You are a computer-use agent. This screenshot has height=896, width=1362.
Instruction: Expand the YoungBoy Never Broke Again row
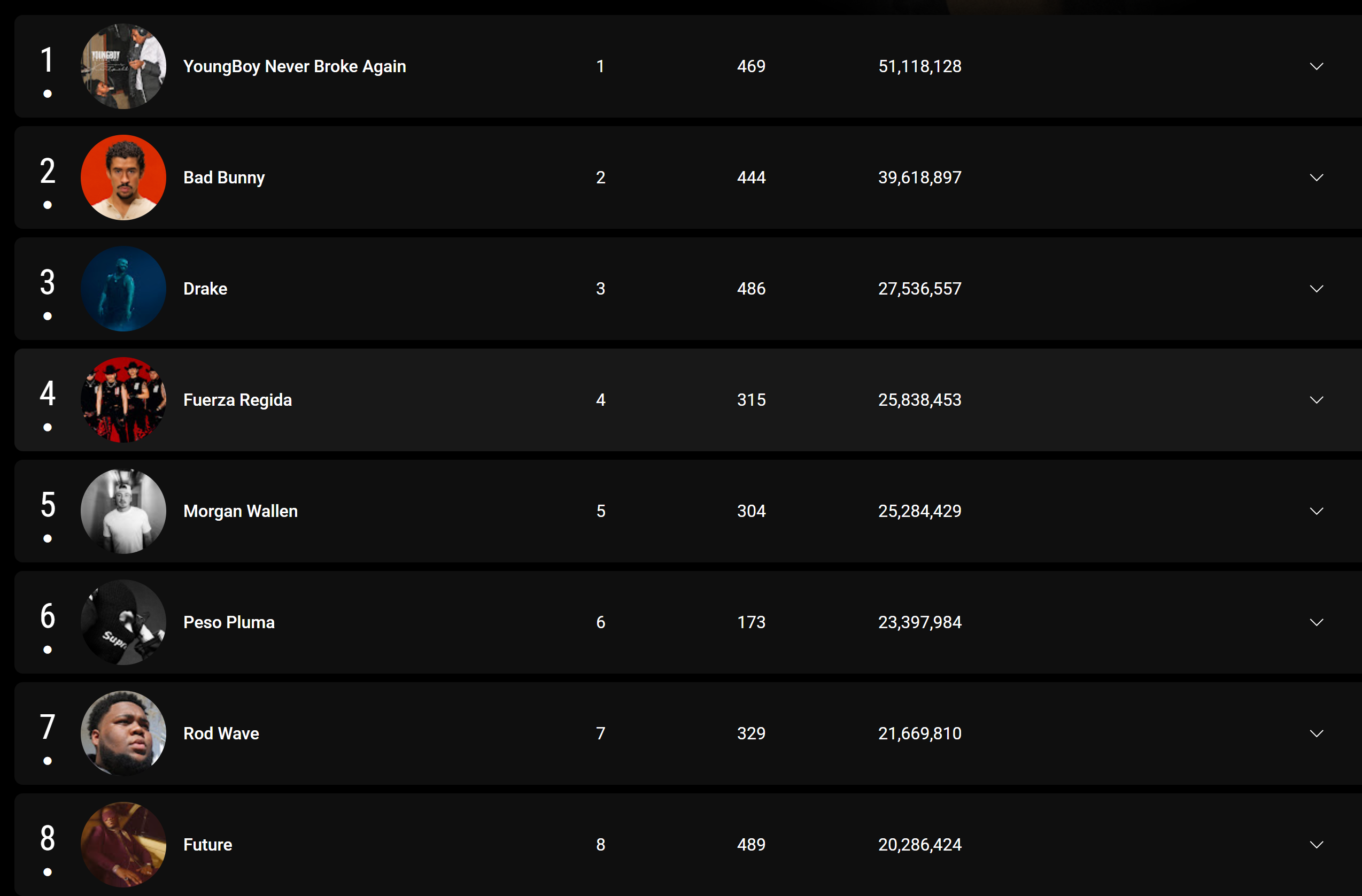pos(1317,66)
